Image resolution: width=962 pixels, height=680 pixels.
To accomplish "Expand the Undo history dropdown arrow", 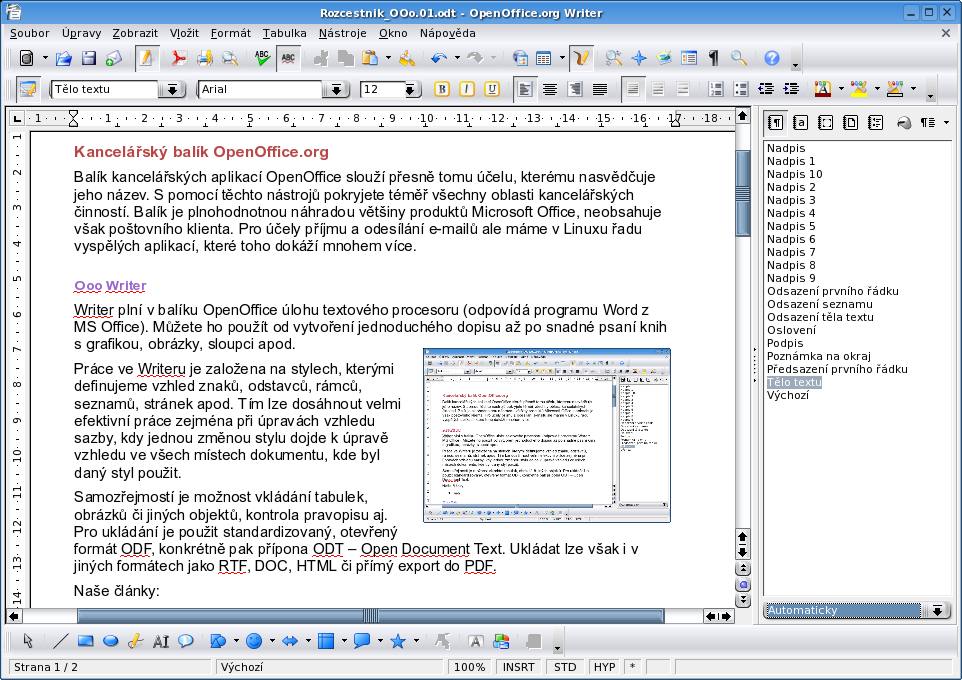I will click(457, 58).
